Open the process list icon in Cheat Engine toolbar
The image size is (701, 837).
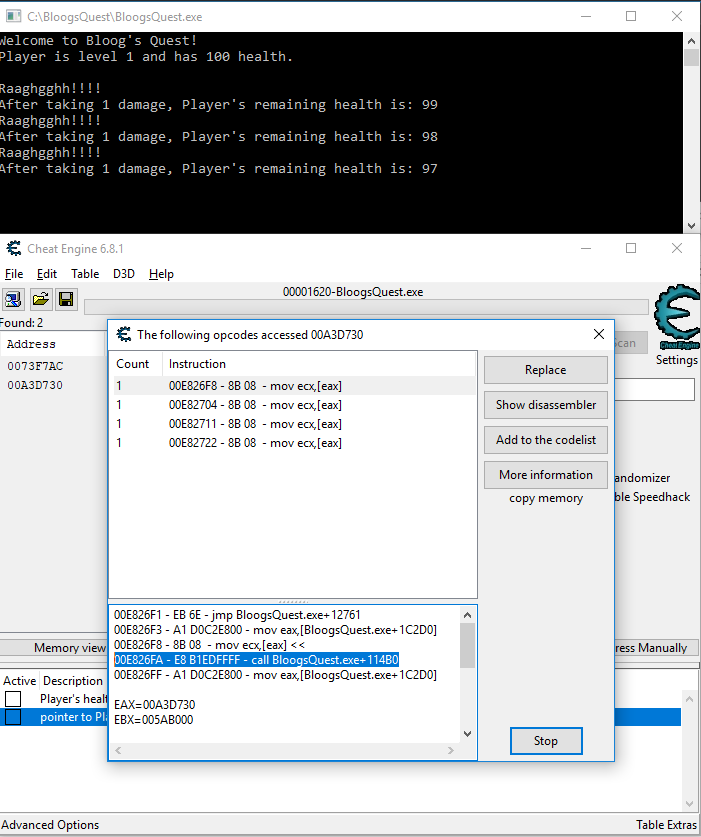pyautogui.click(x=13, y=299)
